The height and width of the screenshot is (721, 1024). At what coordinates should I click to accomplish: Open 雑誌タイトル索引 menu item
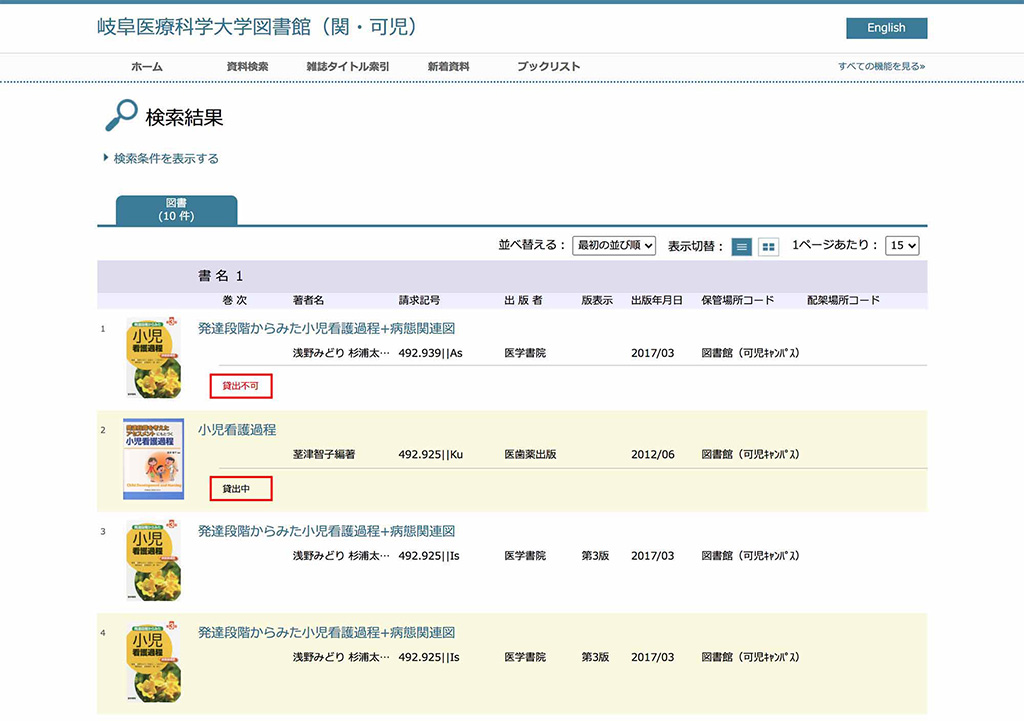[x=347, y=67]
